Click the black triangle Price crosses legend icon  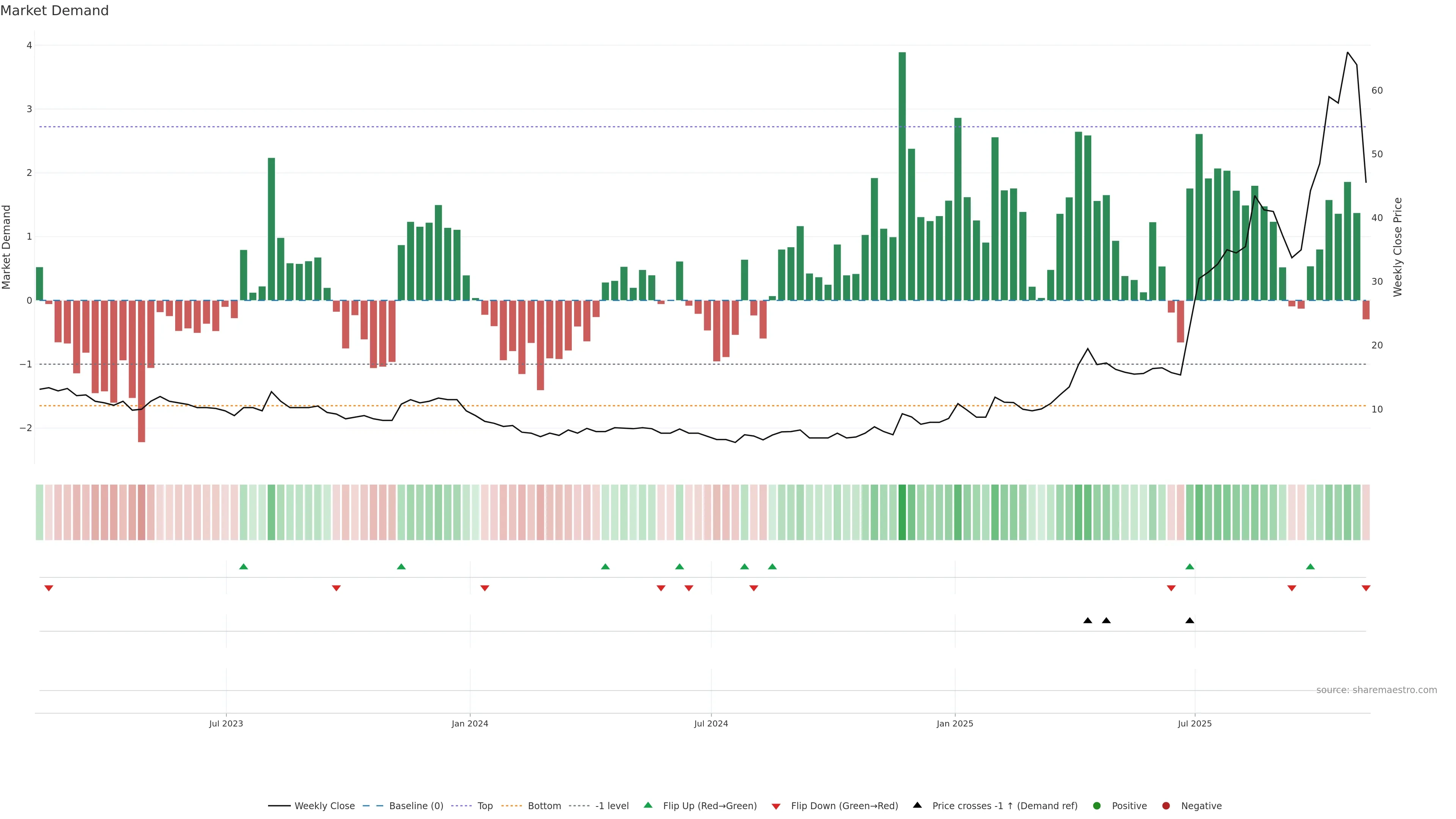coord(917,805)
